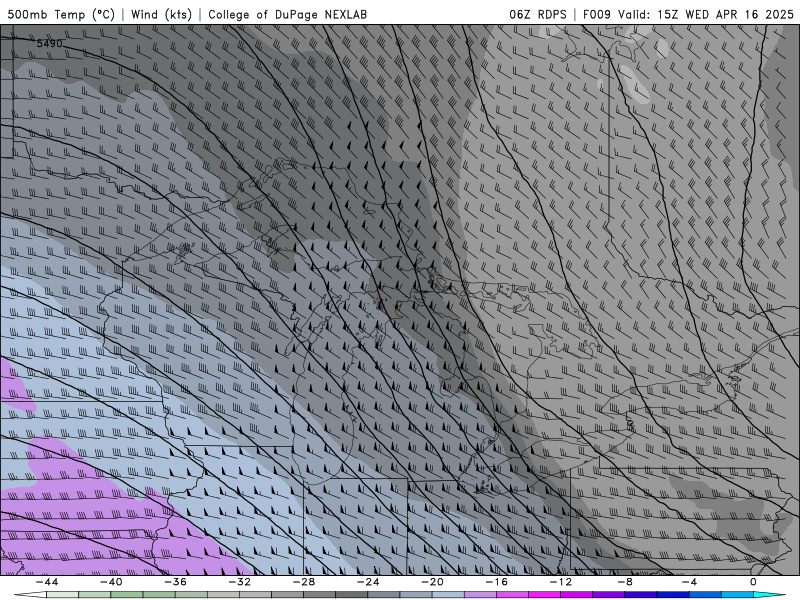
Task: Click the -16 colorbar tick label
Action: point(496,582)
